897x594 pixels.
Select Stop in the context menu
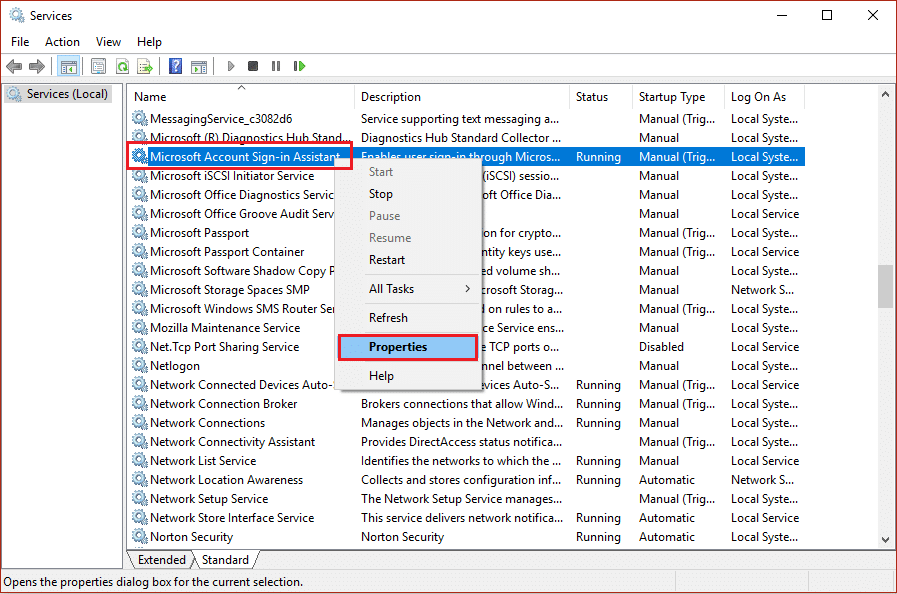pos(381,194)
